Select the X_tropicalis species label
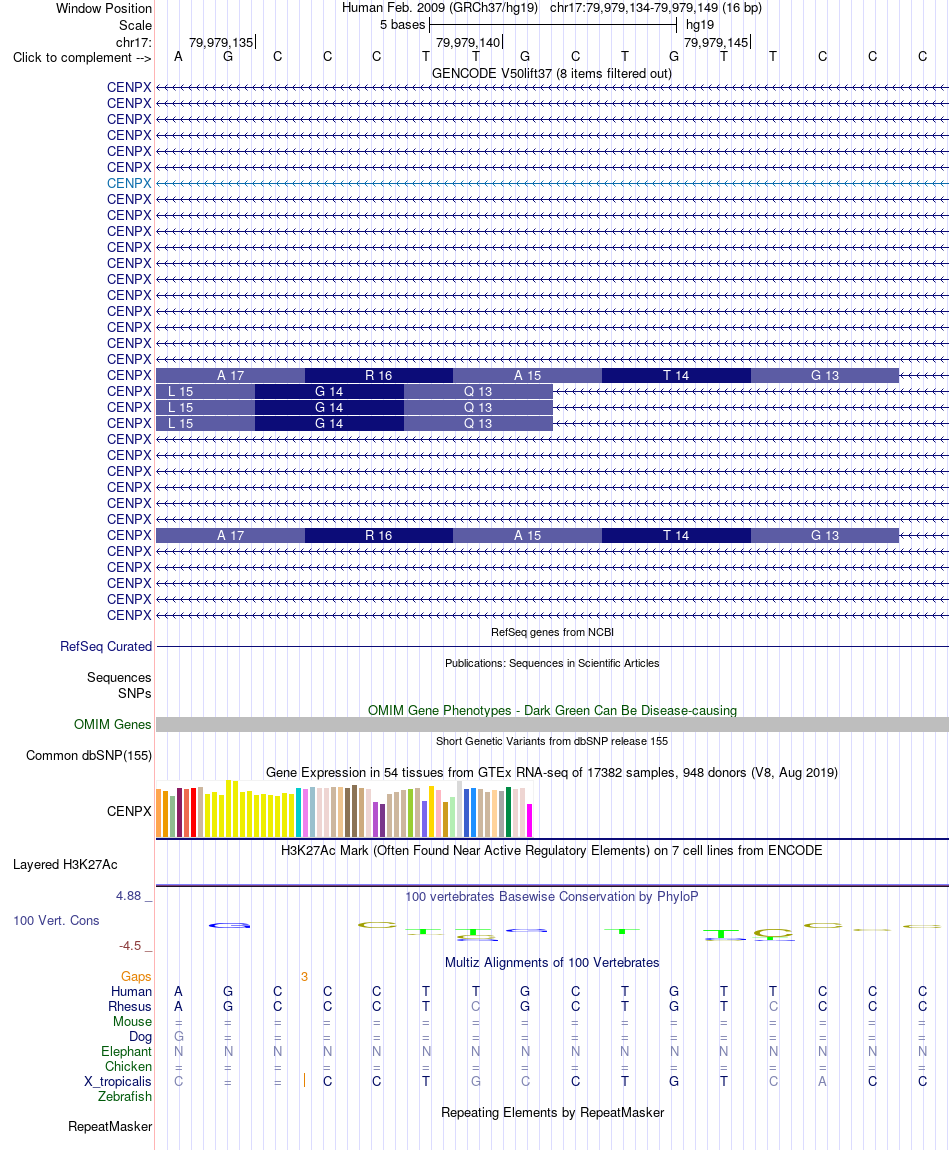The width and height of the screenshot is (950, 1150). (x=117, y=1081)
